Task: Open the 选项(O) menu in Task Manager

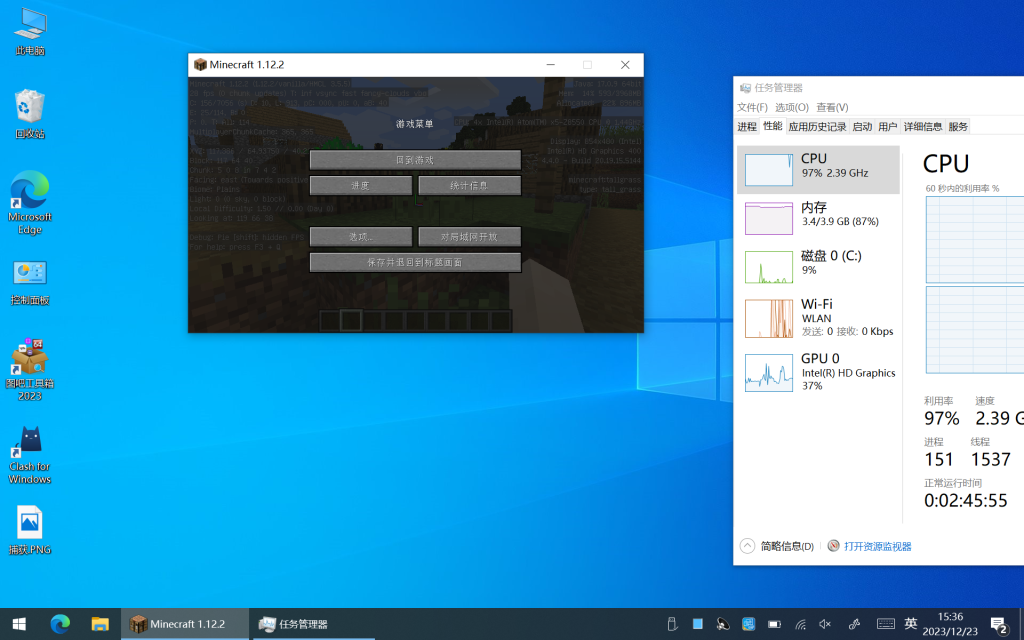Action: (792, 107)
